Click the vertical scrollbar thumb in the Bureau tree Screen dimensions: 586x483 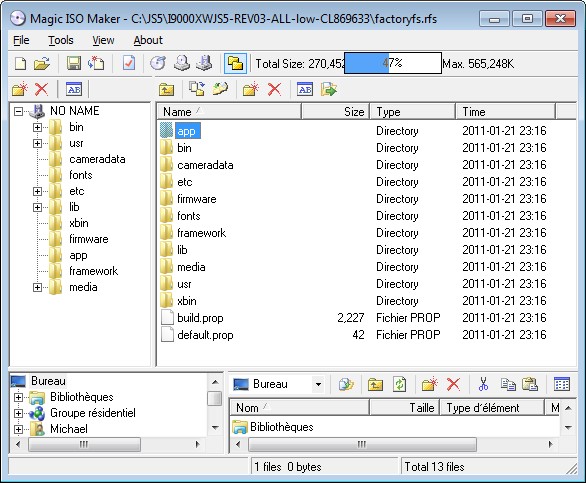coord(215,399)
